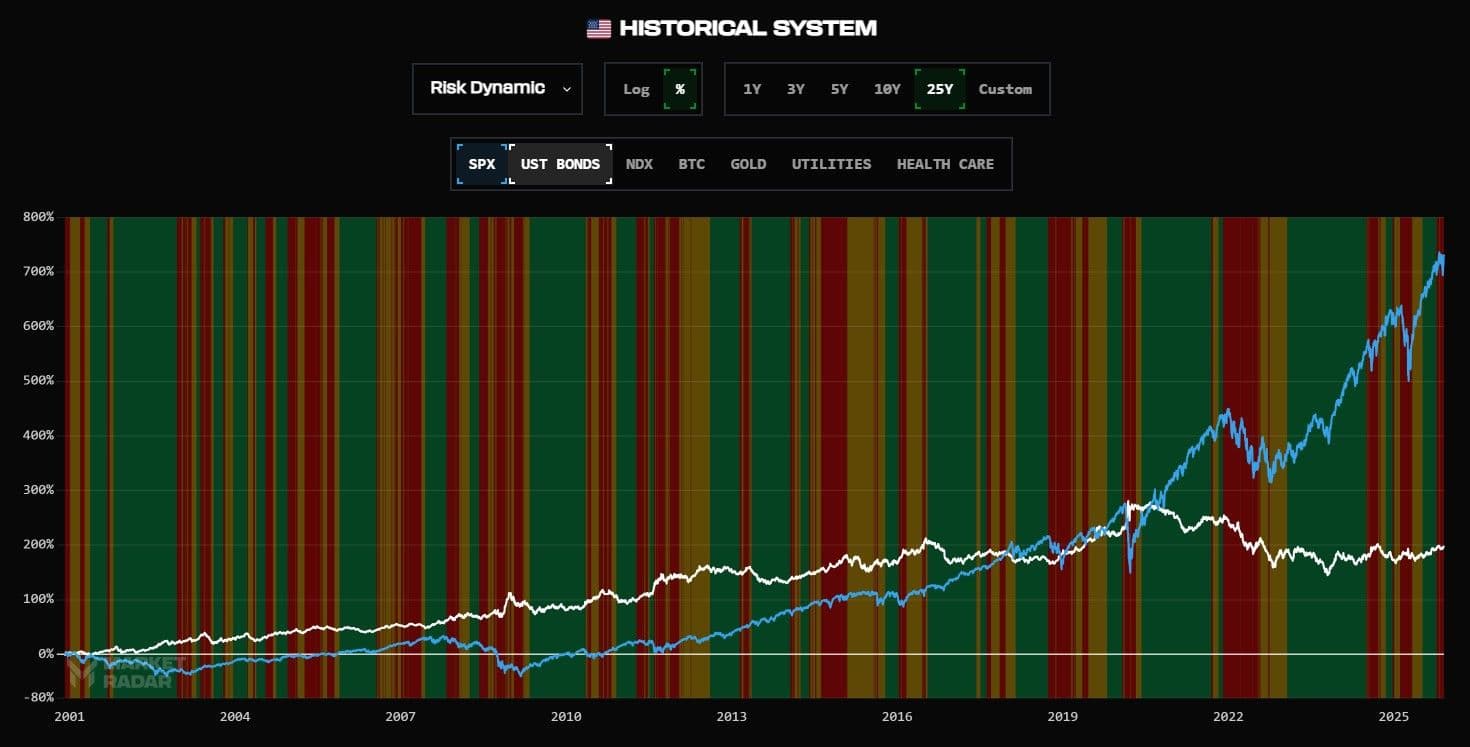This screenshot has width=1470, height=747.
Task: Choose the 10Y time range
Action: point(887,89)
